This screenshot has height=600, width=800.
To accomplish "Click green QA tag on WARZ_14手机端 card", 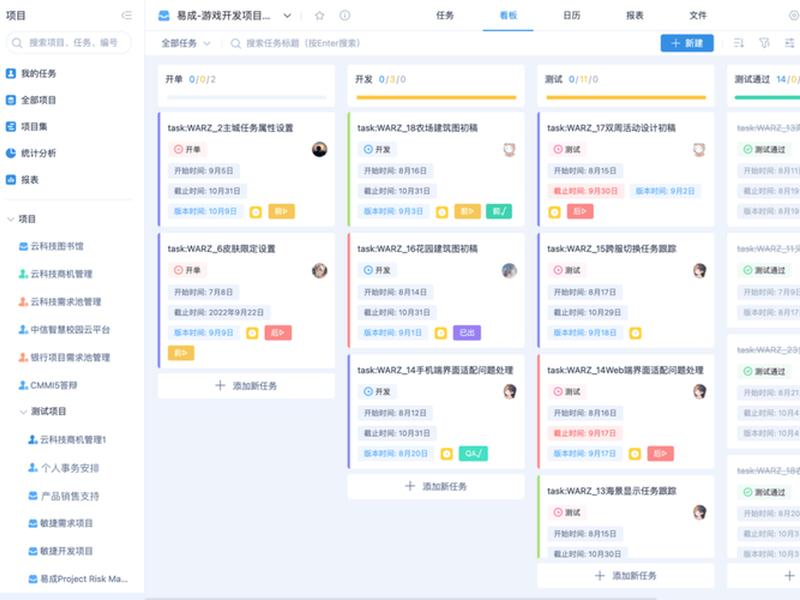I will (473, 454).
